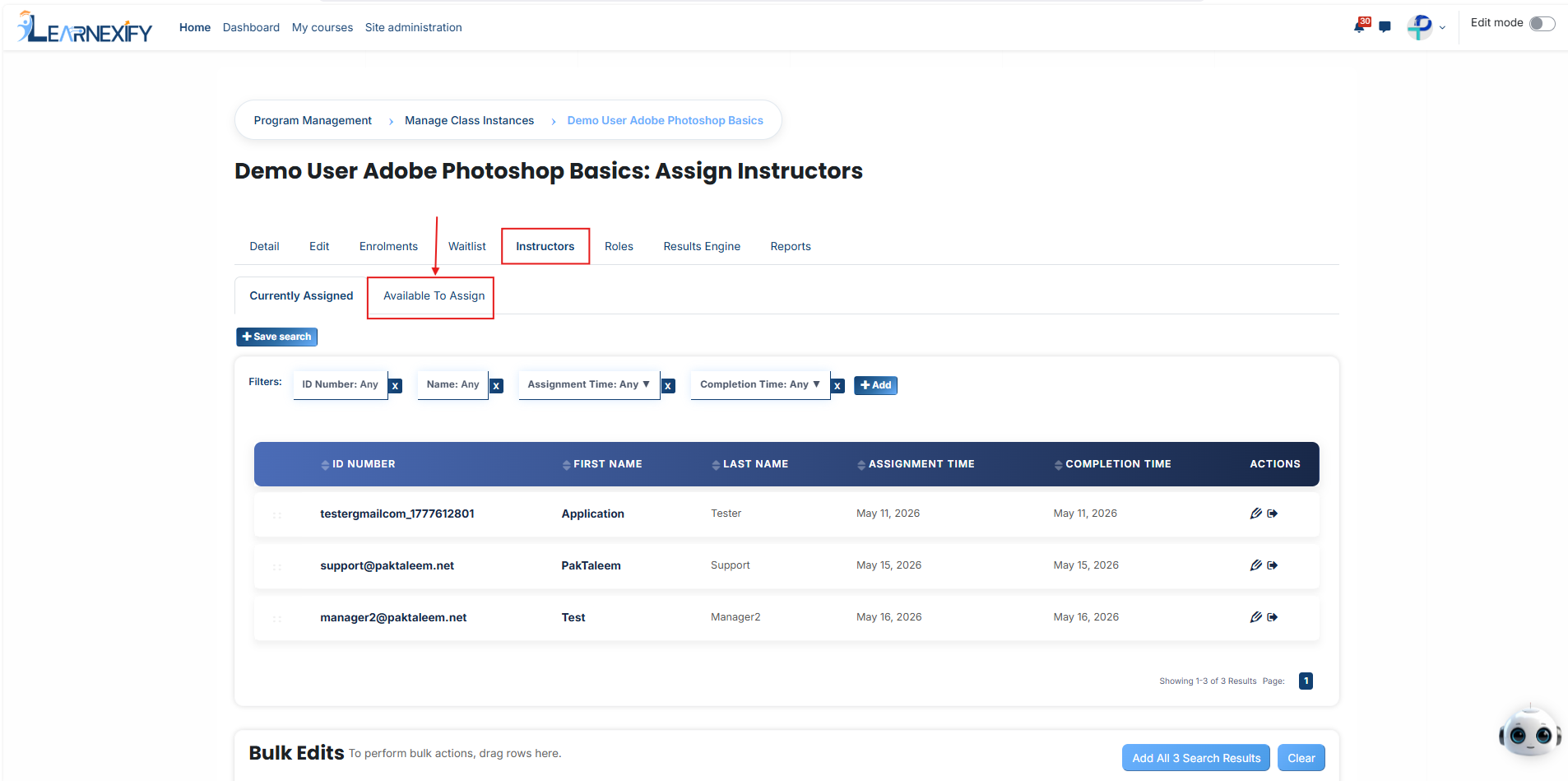This screenshot has width=1568, height=781.
Task: Sort by ID Number column
Action: tap(358, 464)
